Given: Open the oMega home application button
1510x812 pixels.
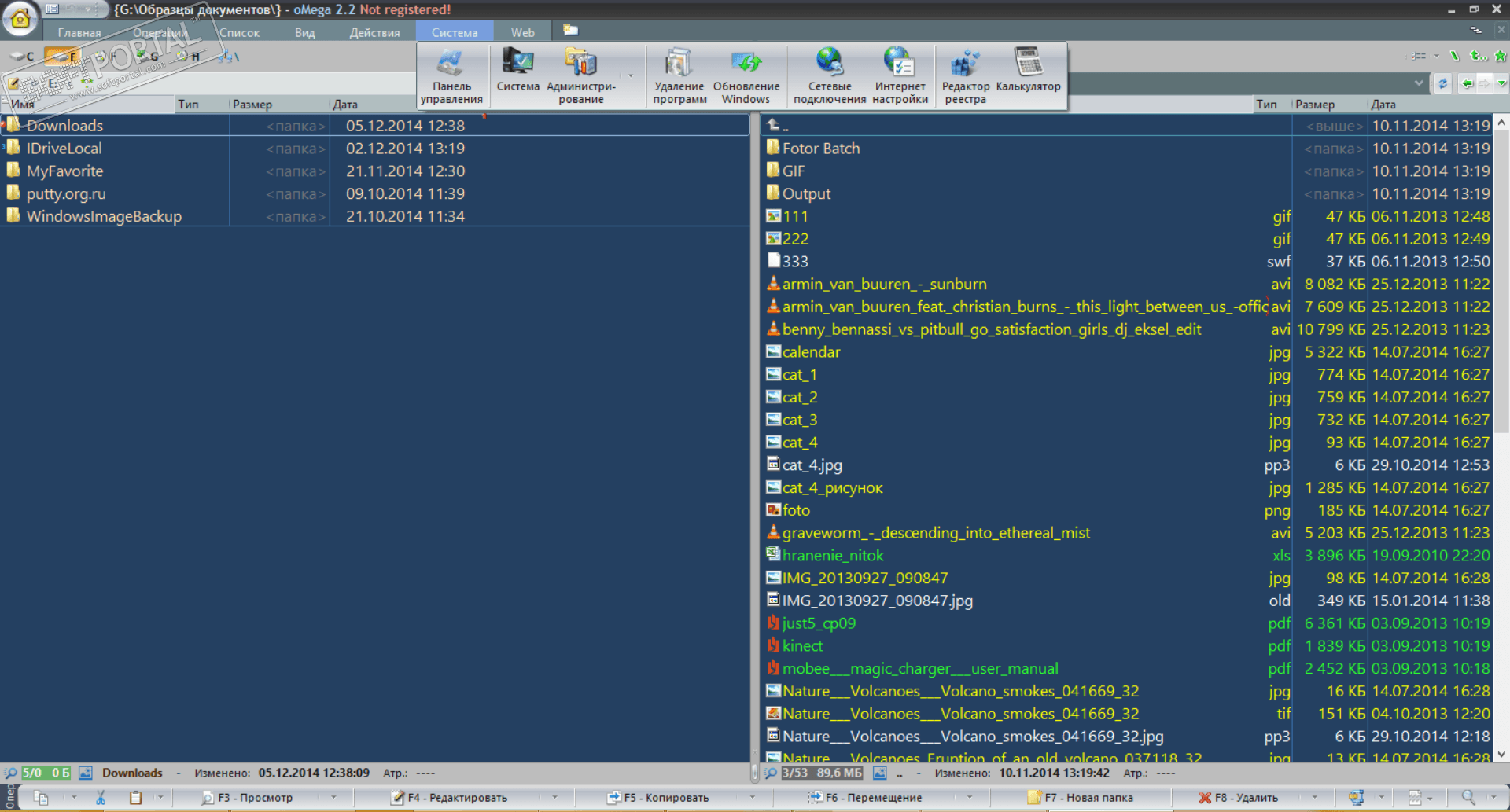Looking at the screenshot, I should coord(20,19).
